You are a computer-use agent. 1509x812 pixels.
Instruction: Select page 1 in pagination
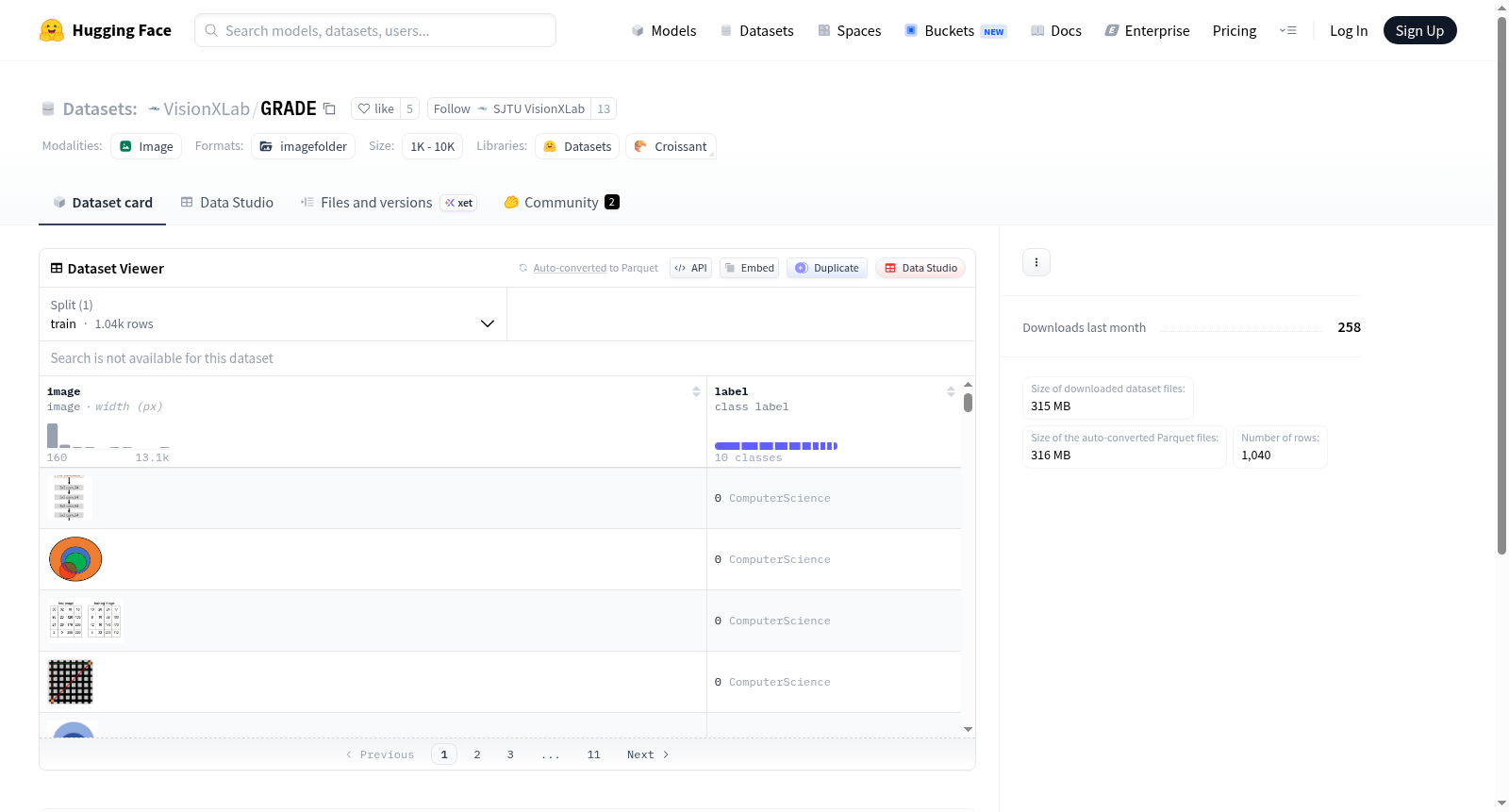click(444, 754)
